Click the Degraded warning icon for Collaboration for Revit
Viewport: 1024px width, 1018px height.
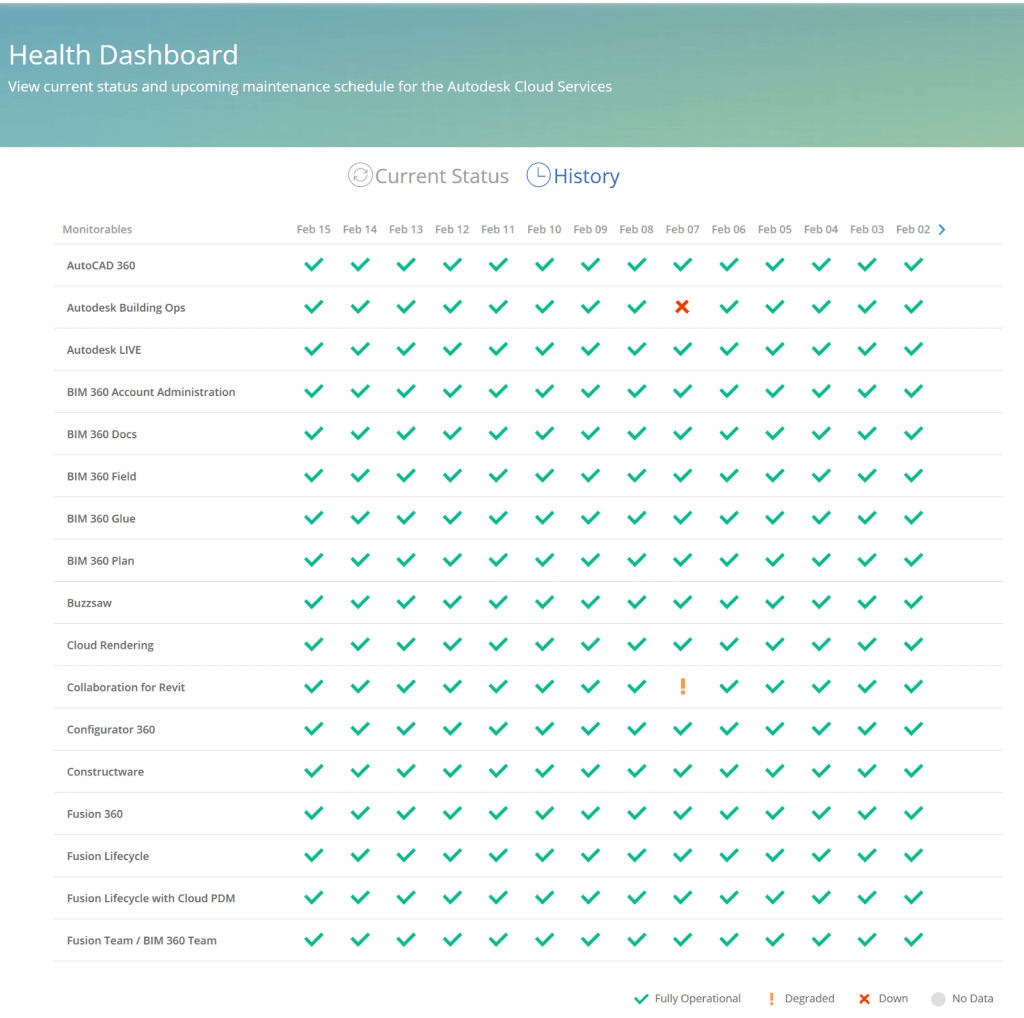[682, 687]
